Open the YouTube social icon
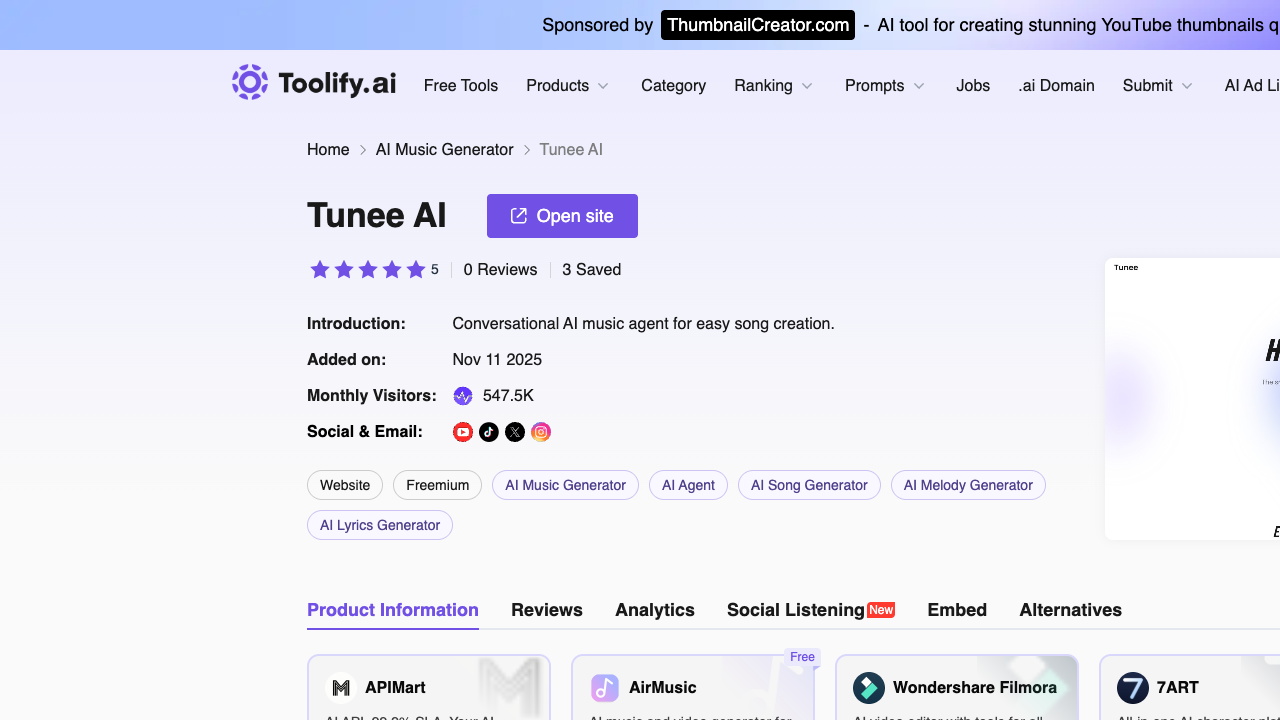The height and width of the screenshot is (720, 1280). (x=463, y=432)
